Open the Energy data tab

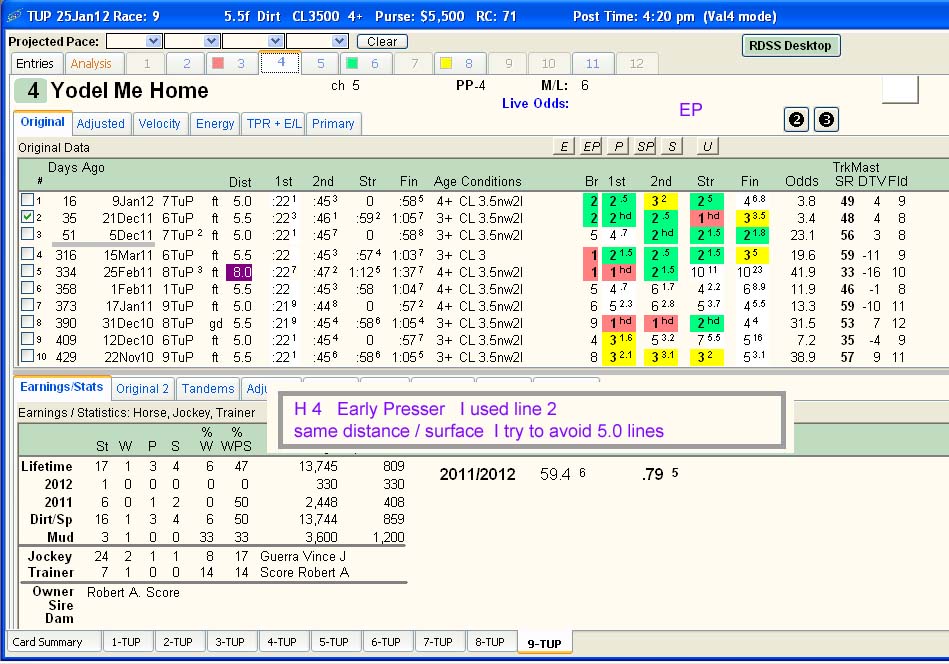[215, 123]
